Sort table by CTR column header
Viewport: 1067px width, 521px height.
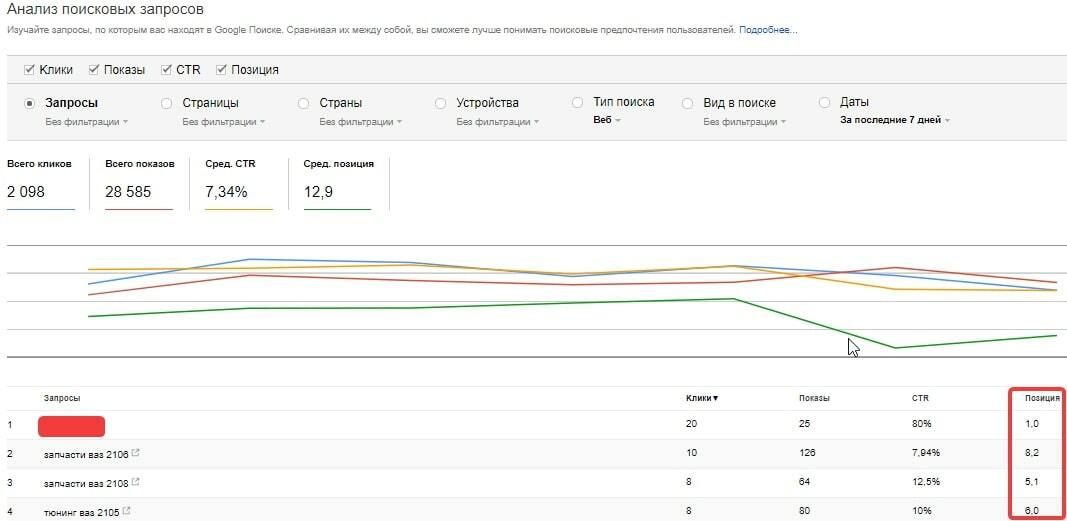tap(920, 398)
